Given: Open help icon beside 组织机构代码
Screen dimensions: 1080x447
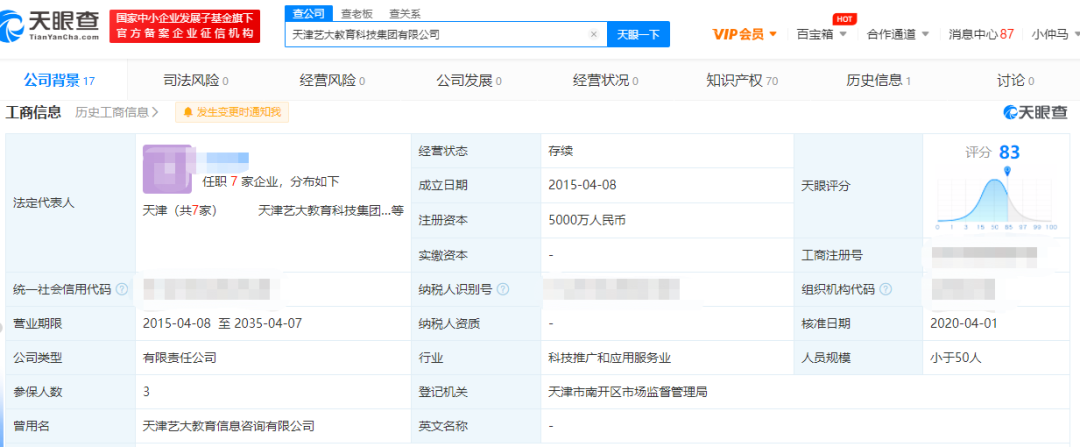Looking at the screenshot, I should pos(886,289).
